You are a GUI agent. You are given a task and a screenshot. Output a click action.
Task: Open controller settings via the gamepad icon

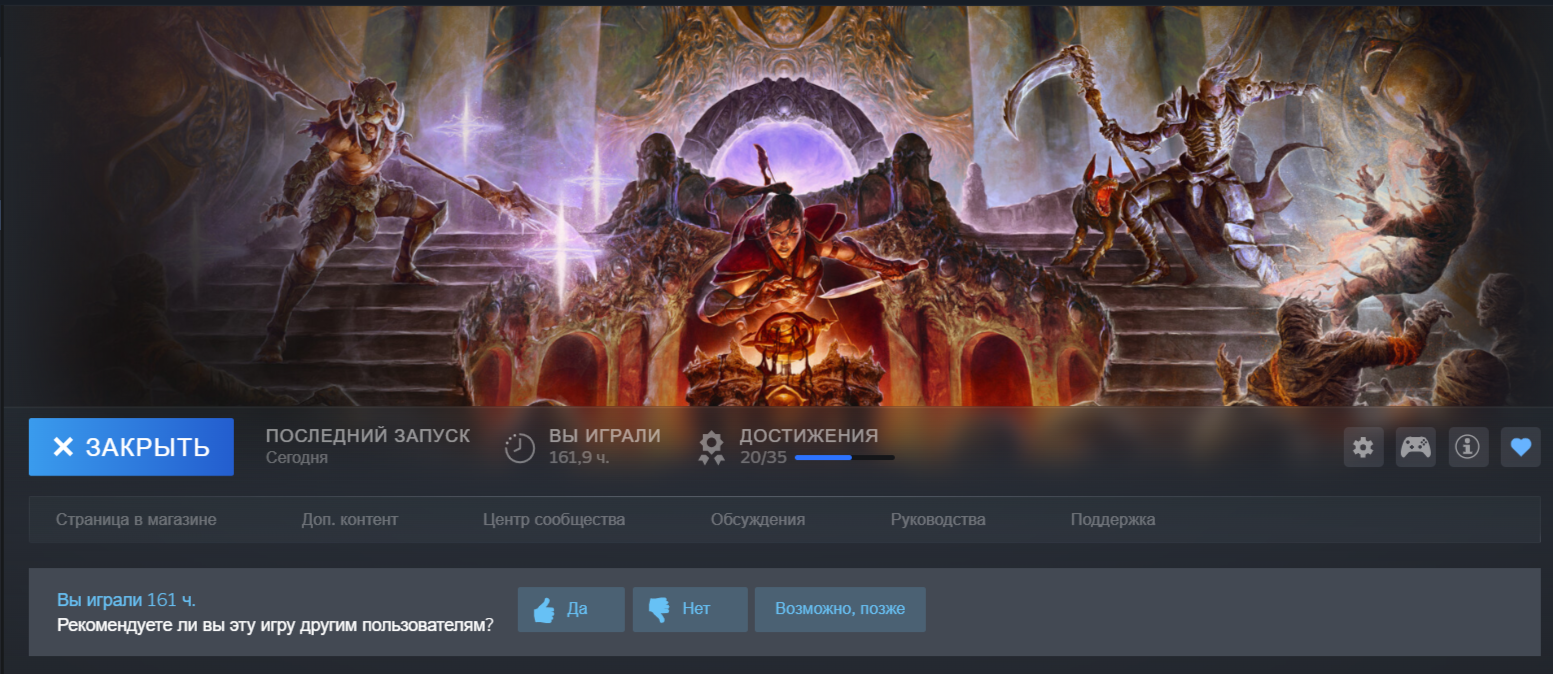(1415, 447)
